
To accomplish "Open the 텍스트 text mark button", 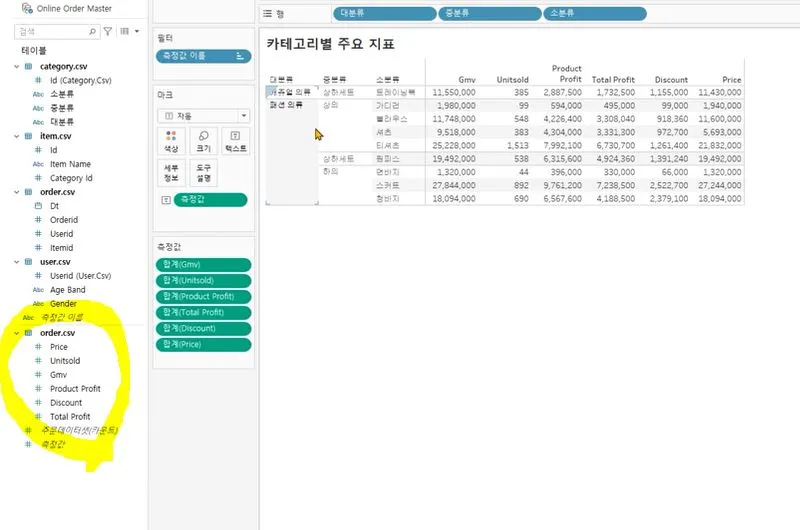I will click(235, 141).
